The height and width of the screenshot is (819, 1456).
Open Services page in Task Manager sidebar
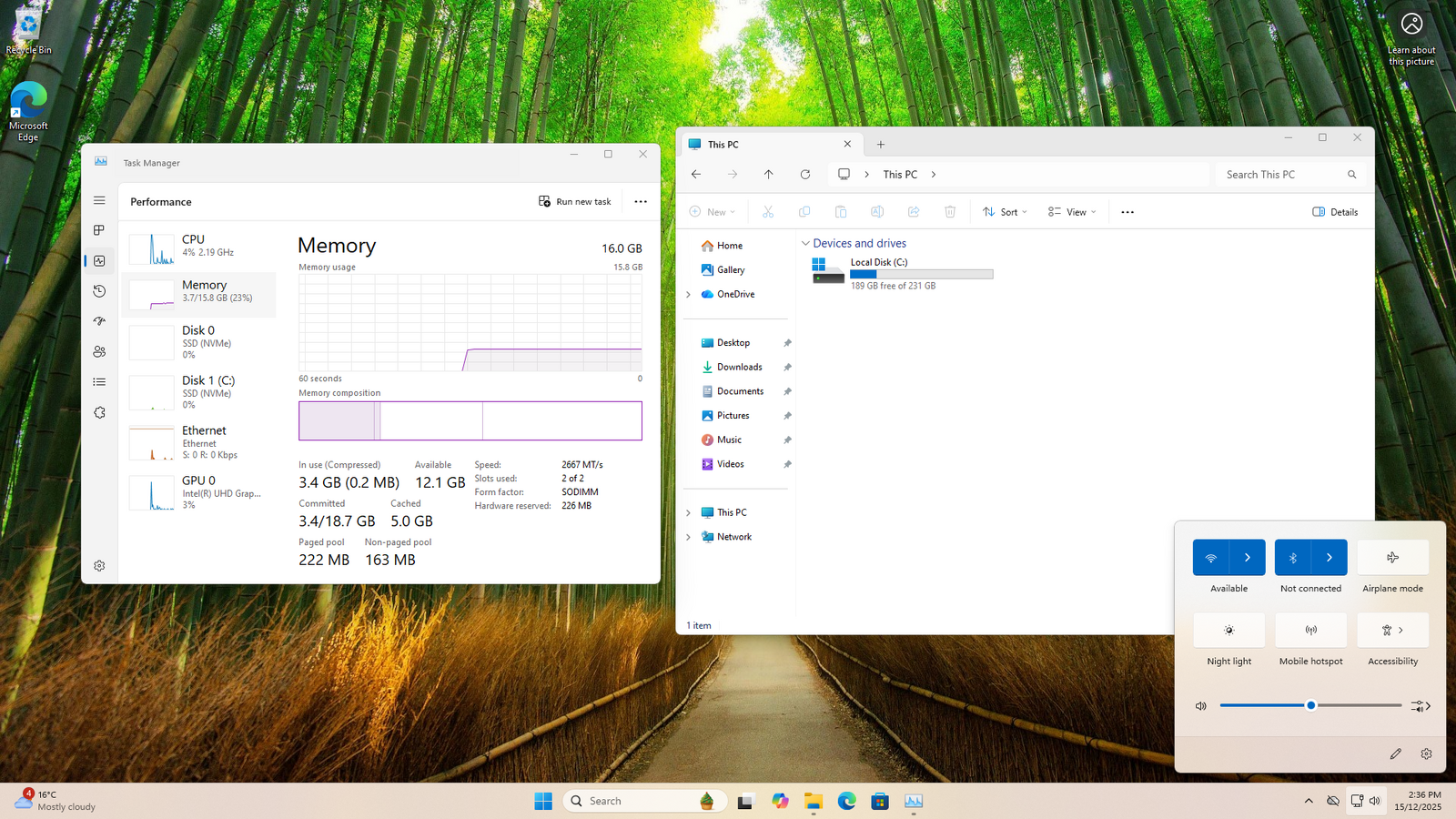point(99,412)
